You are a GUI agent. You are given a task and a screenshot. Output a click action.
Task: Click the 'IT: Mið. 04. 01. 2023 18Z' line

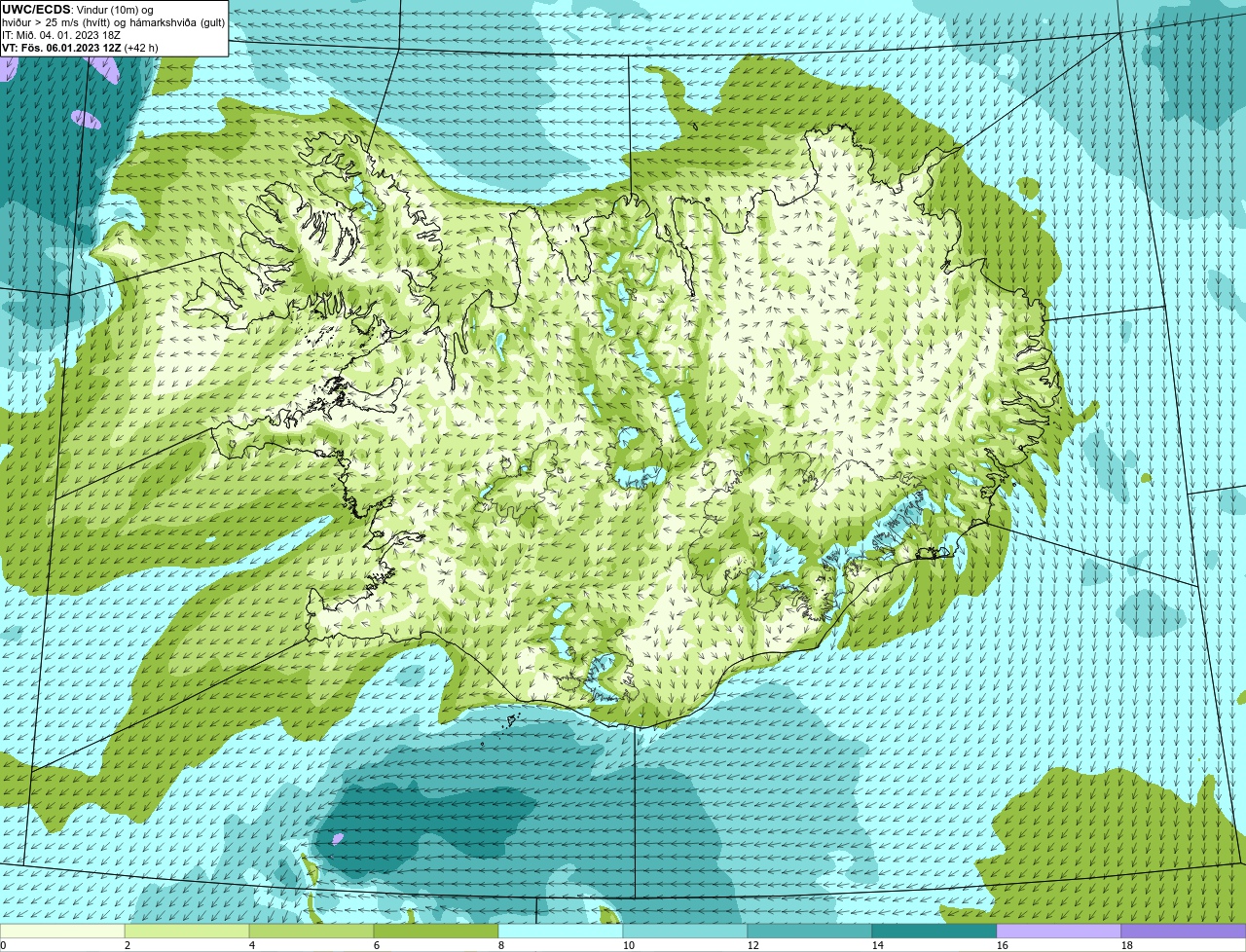[x=61, y=35]
